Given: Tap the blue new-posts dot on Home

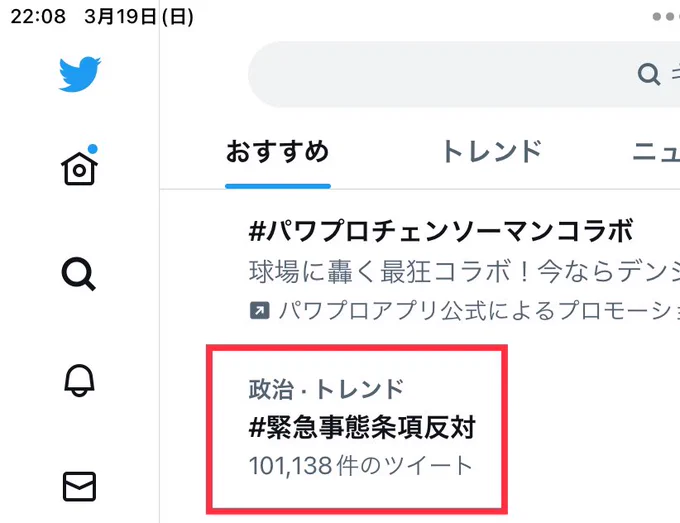Looking at the screenshot, I should coord(92,149).
